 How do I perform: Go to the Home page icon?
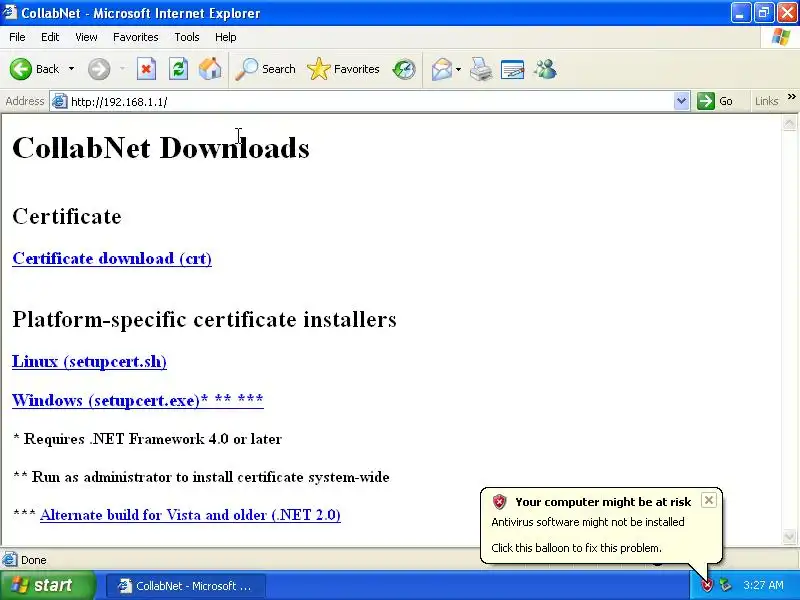tap(210, 69)
